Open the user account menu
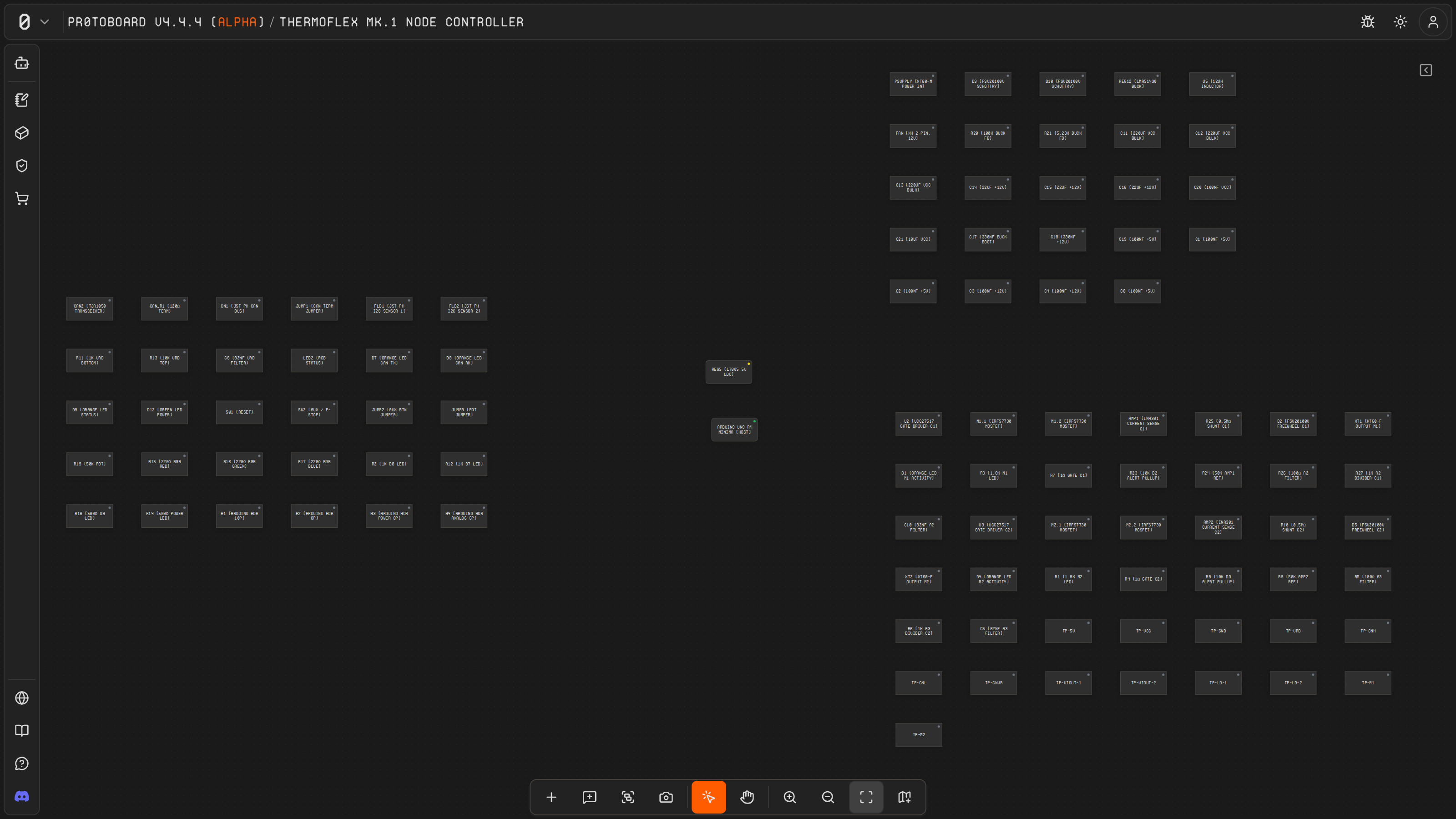Image resolution: width=1456 pixels, height=819 pixels. (1433, 22)
